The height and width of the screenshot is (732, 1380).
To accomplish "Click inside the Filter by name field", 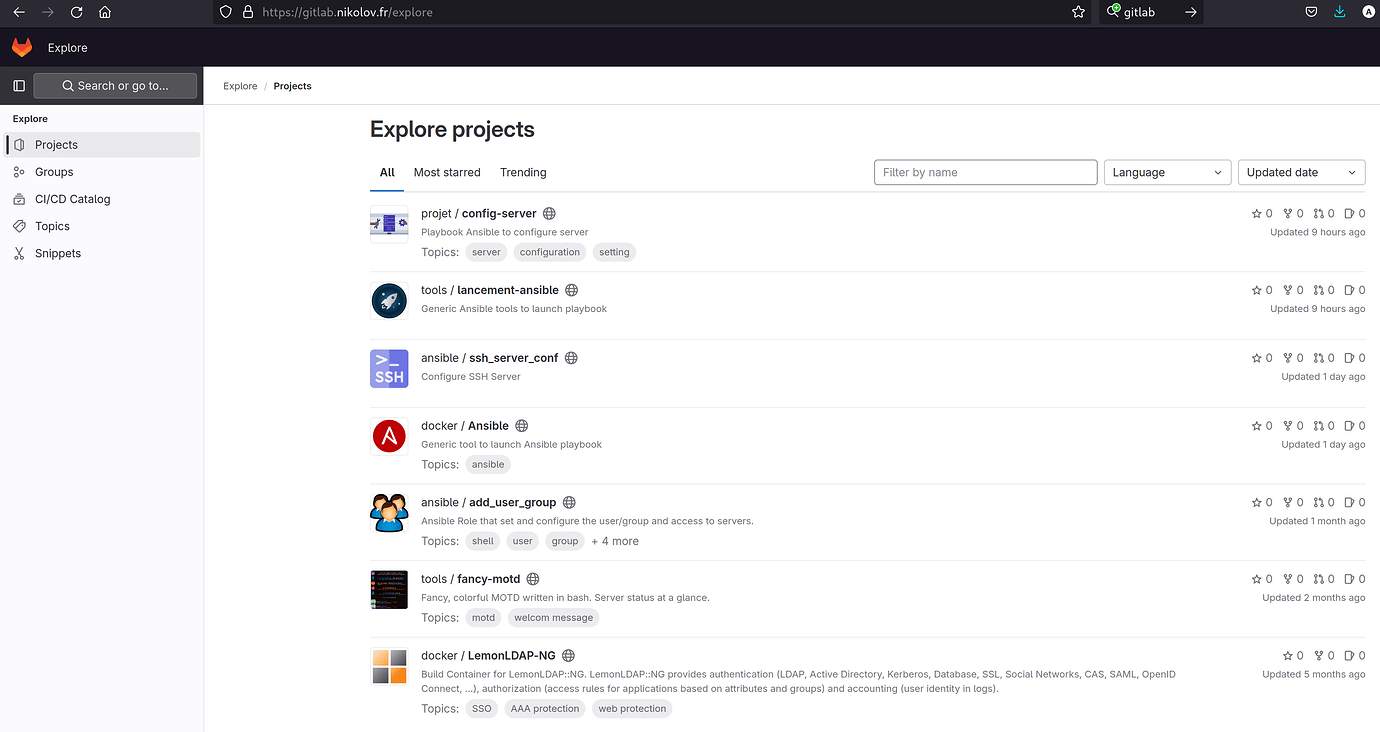I will (x=985, y=172).
